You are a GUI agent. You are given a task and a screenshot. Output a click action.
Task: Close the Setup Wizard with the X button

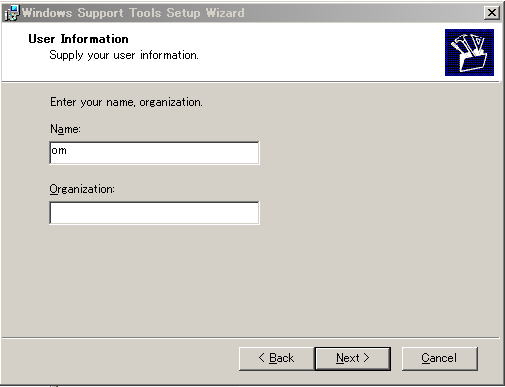point(492,13)
